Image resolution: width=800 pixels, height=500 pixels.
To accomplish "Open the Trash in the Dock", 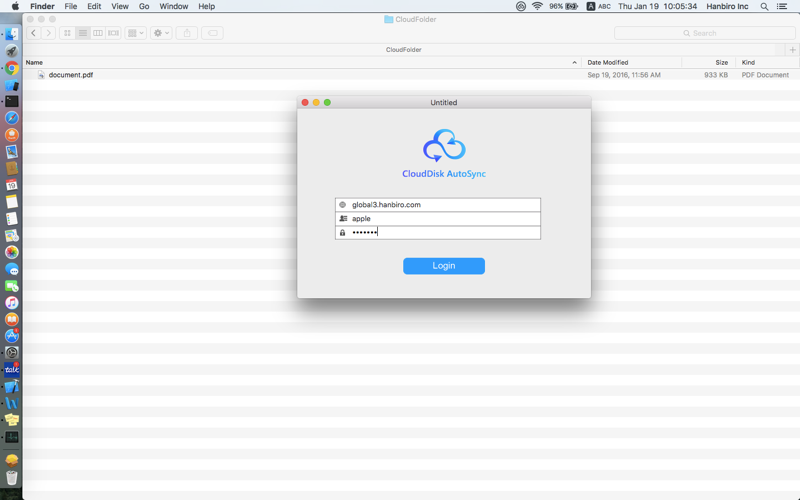I will click(x=12, y=478).
